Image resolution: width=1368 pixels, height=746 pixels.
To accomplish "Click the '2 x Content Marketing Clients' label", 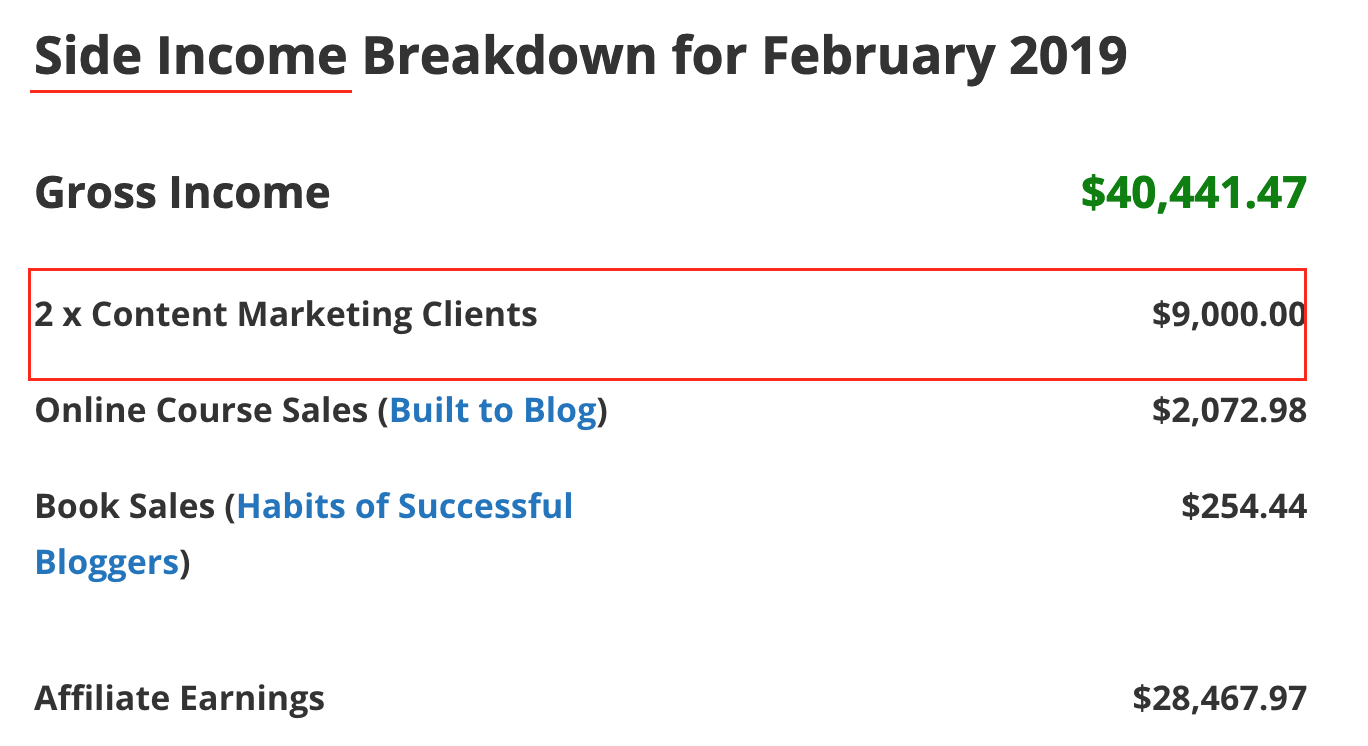I will tap(286, 315).
